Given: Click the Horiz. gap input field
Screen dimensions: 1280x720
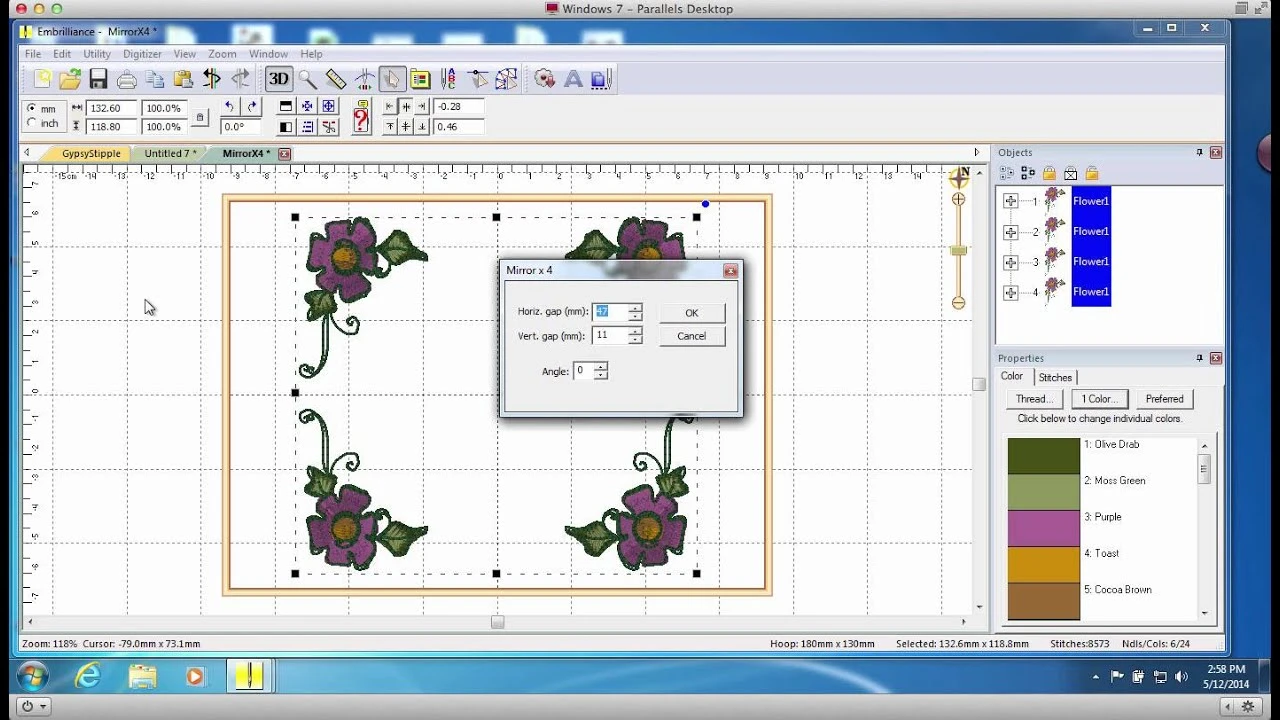Looking at the screenshot, I should coord(609,312).
